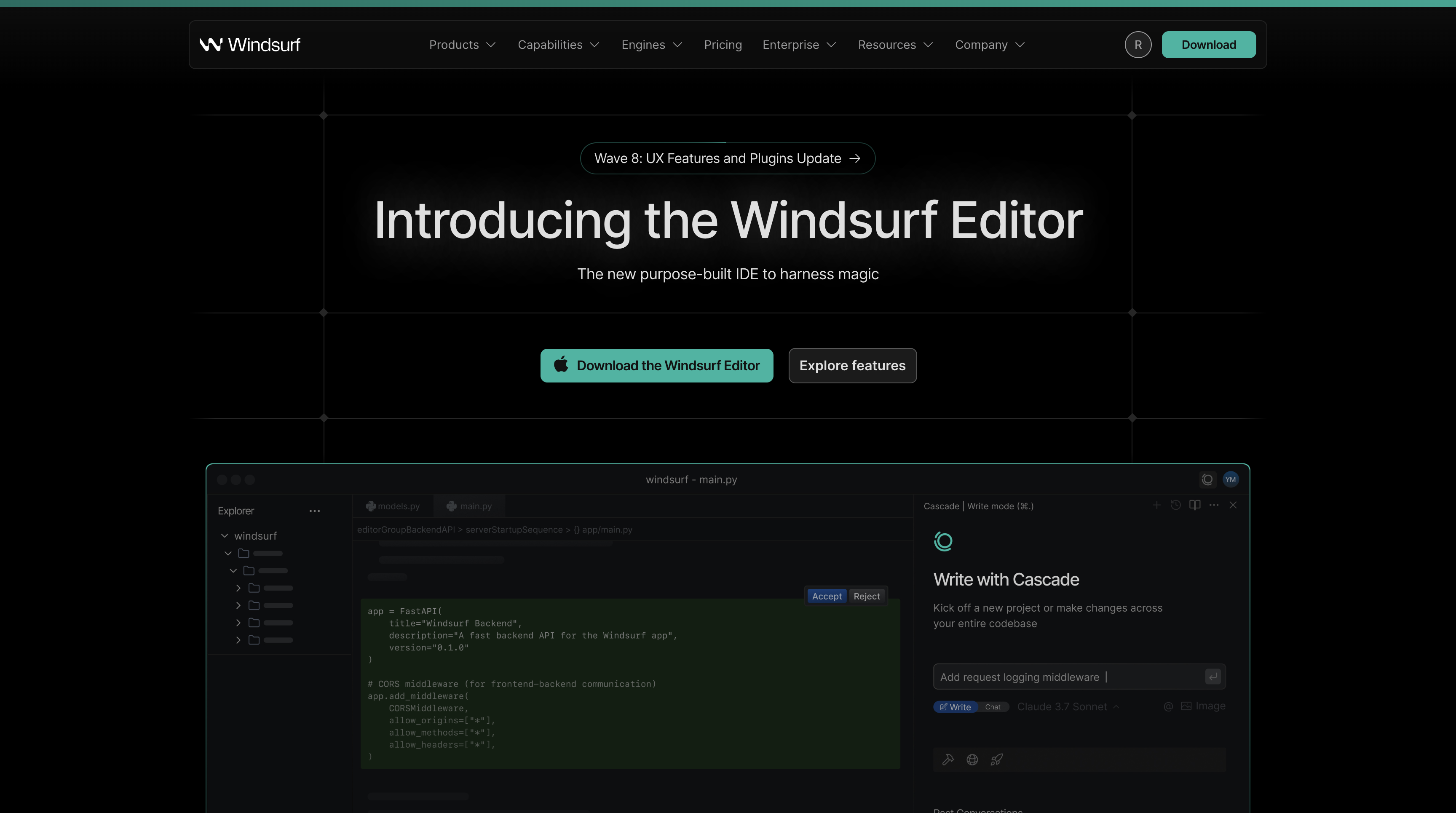The width and height of the screenshot is (1456, 813).
Task: Open Cascade panel more options ellipsis
Action: tap(1214, 505)
